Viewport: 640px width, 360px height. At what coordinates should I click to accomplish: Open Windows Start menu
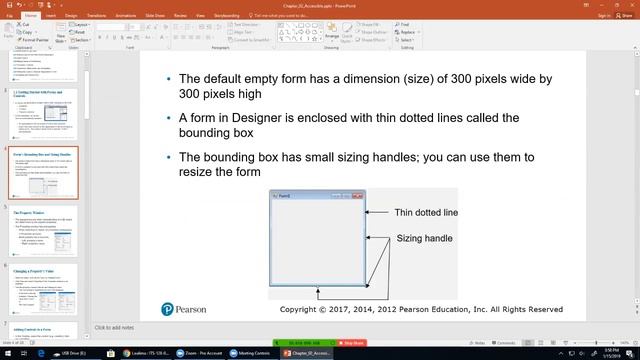[x=8, y=353]
